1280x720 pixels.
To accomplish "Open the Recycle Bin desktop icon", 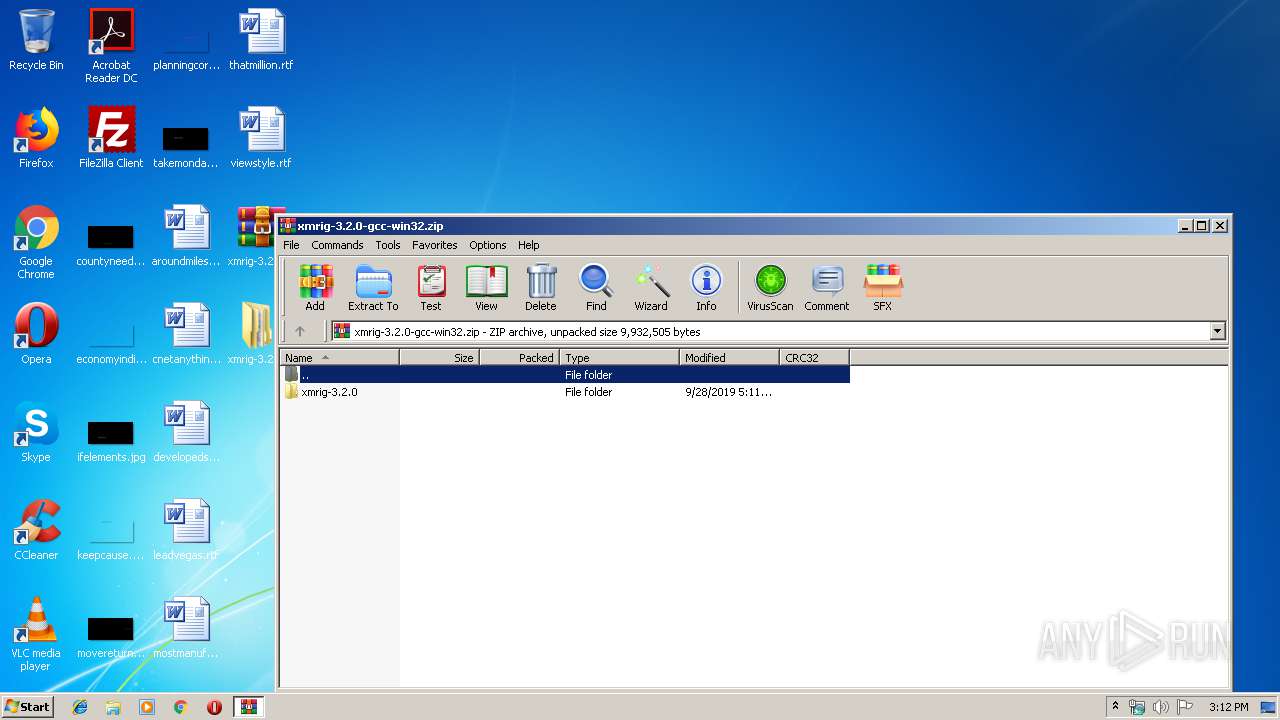I will point(36,40).
